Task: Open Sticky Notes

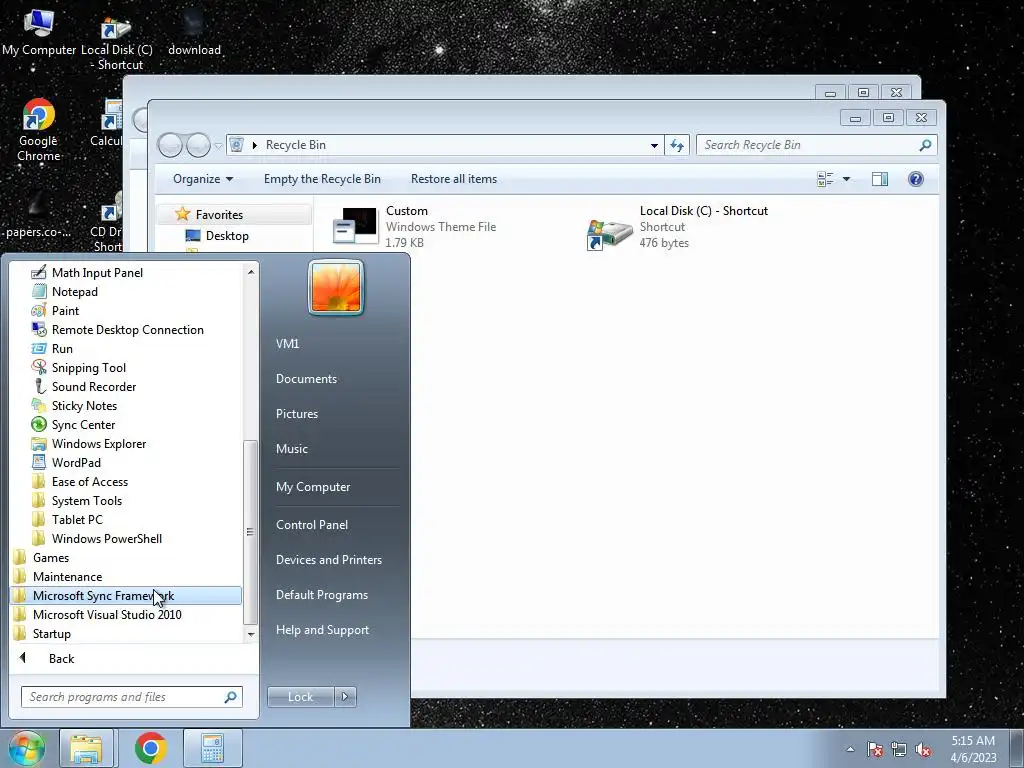Action: (84, 405)
